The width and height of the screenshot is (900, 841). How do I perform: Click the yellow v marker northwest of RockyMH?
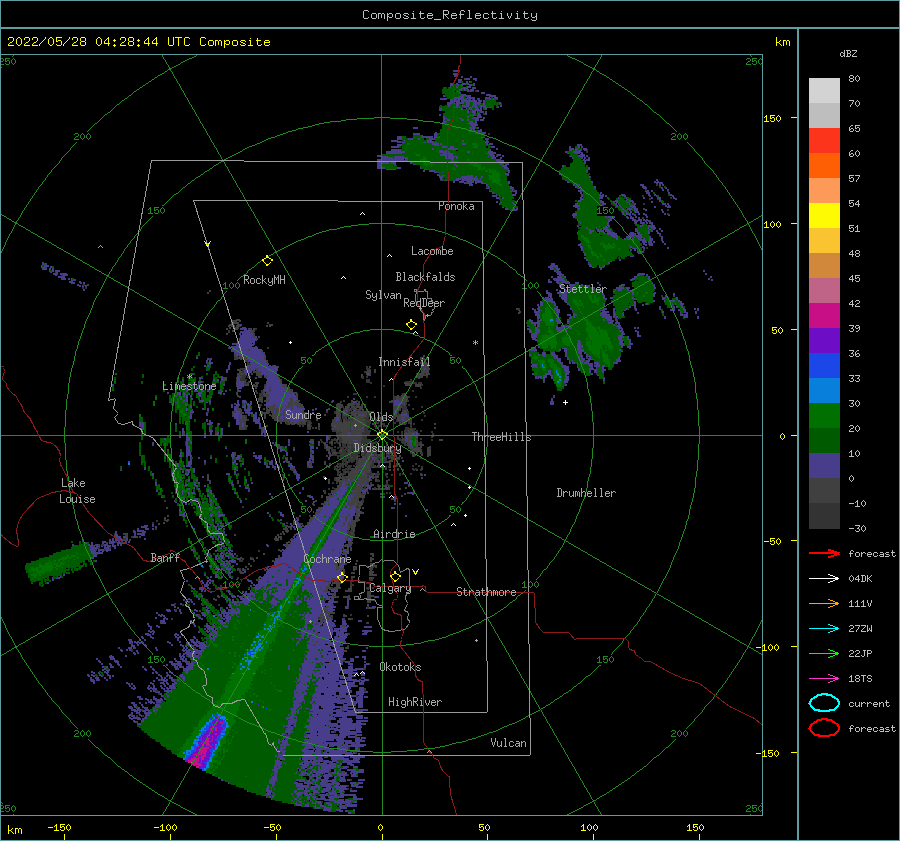pos(208,244)
